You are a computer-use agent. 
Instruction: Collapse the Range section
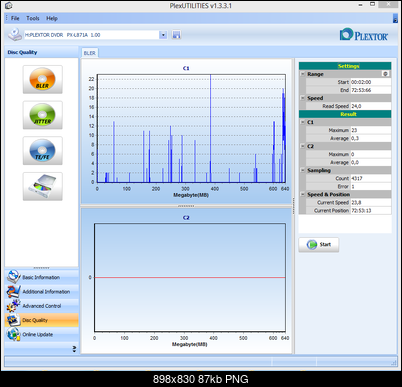[303, 74]
